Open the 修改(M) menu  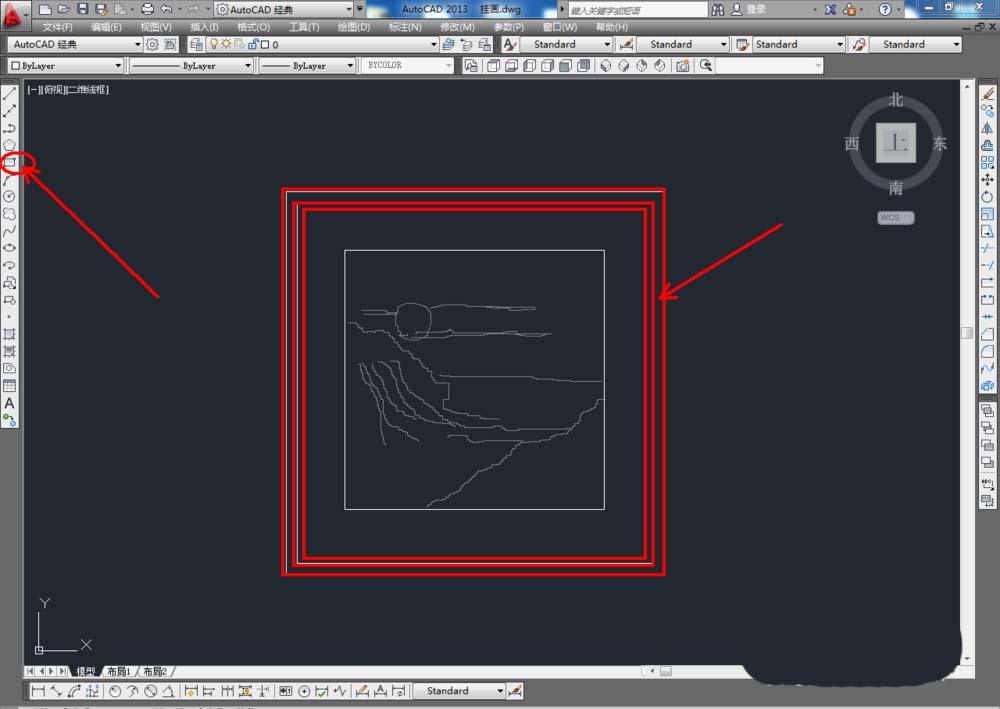pyautogui.click(x=457, y=27)
